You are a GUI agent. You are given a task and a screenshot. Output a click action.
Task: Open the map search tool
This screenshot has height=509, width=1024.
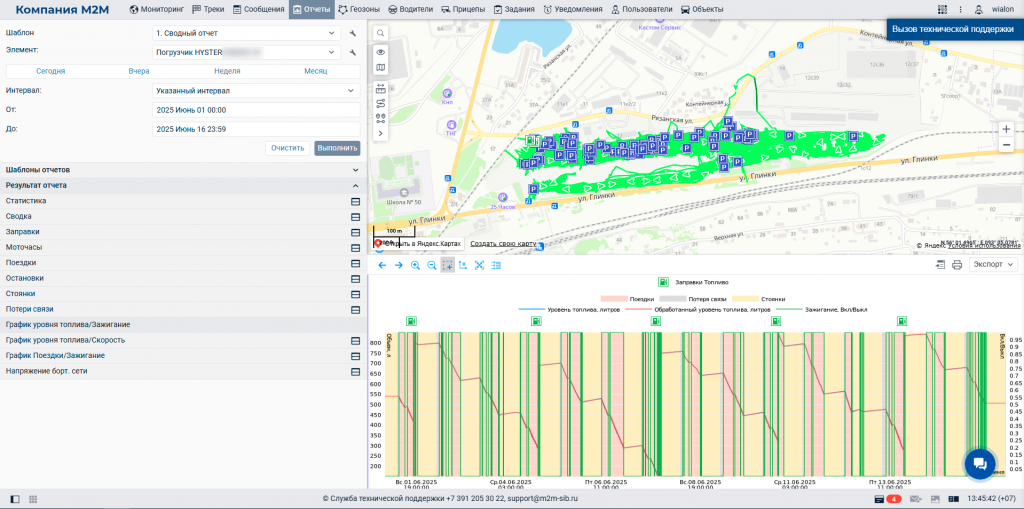click(x=381, y=33)
